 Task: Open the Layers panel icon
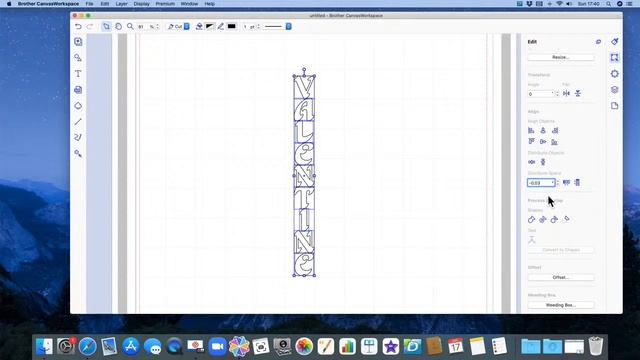(615, 90)
